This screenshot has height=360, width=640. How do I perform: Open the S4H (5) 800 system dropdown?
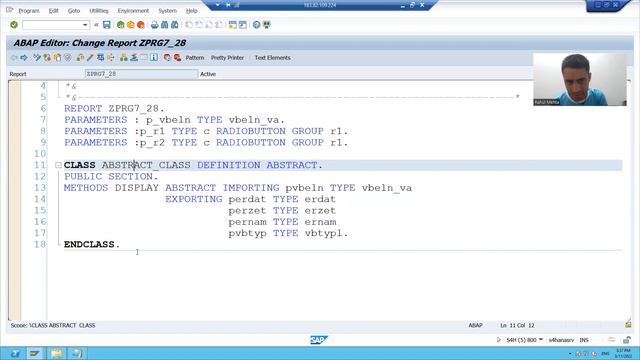point(524,340)
